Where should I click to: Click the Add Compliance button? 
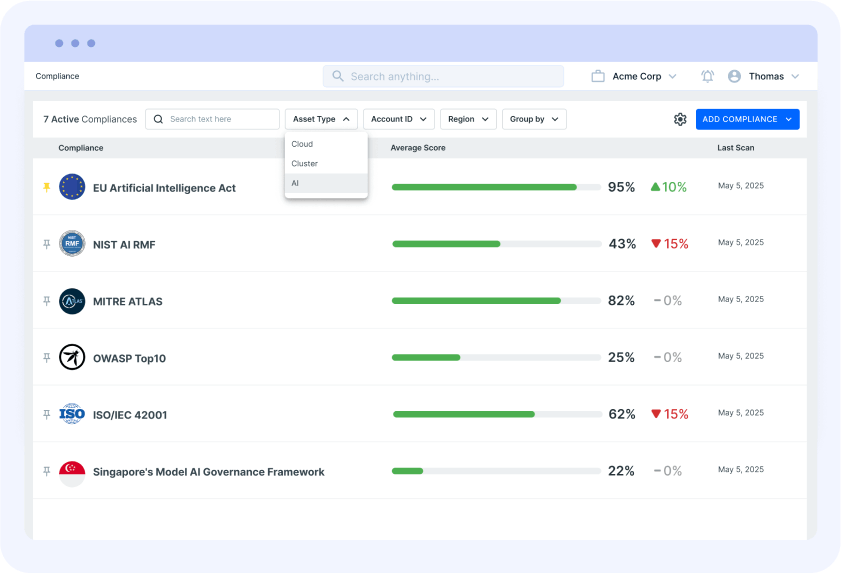(747, 119)
